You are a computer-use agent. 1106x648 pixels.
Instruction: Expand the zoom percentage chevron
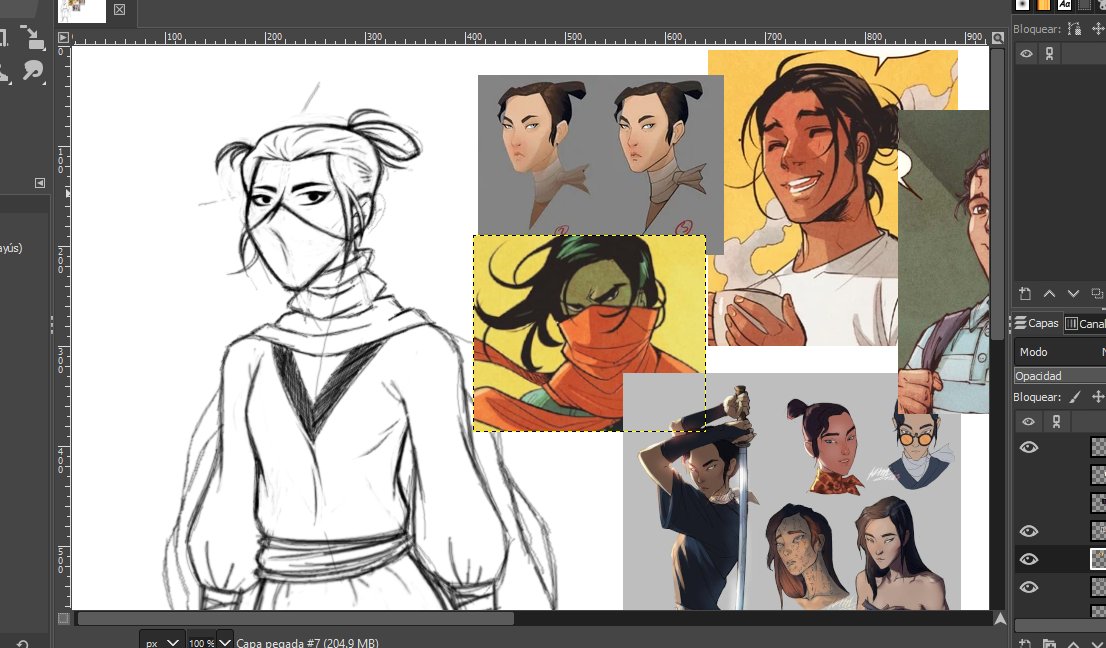[224, 642]
